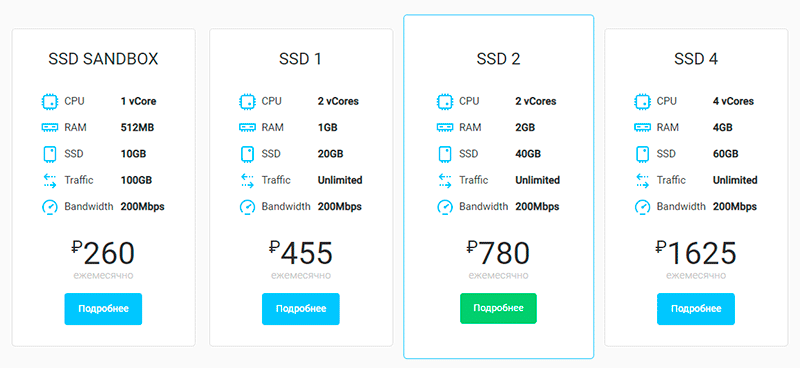The width and height of the screenshot is (800, 368).
Task: Click the SSD drive icon in SSD 4 plan
Action: click(642, 154)
